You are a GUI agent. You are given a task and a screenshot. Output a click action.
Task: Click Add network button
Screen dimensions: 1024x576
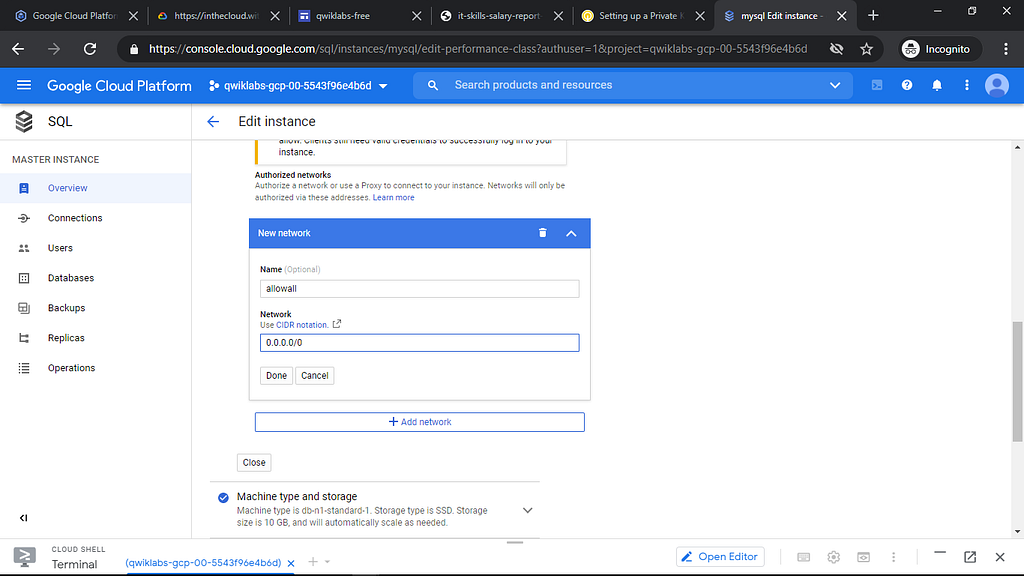coord(419,422)
